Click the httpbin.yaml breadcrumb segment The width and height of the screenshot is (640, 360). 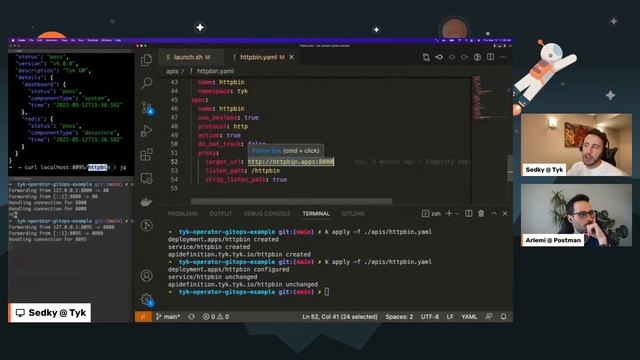215,71
